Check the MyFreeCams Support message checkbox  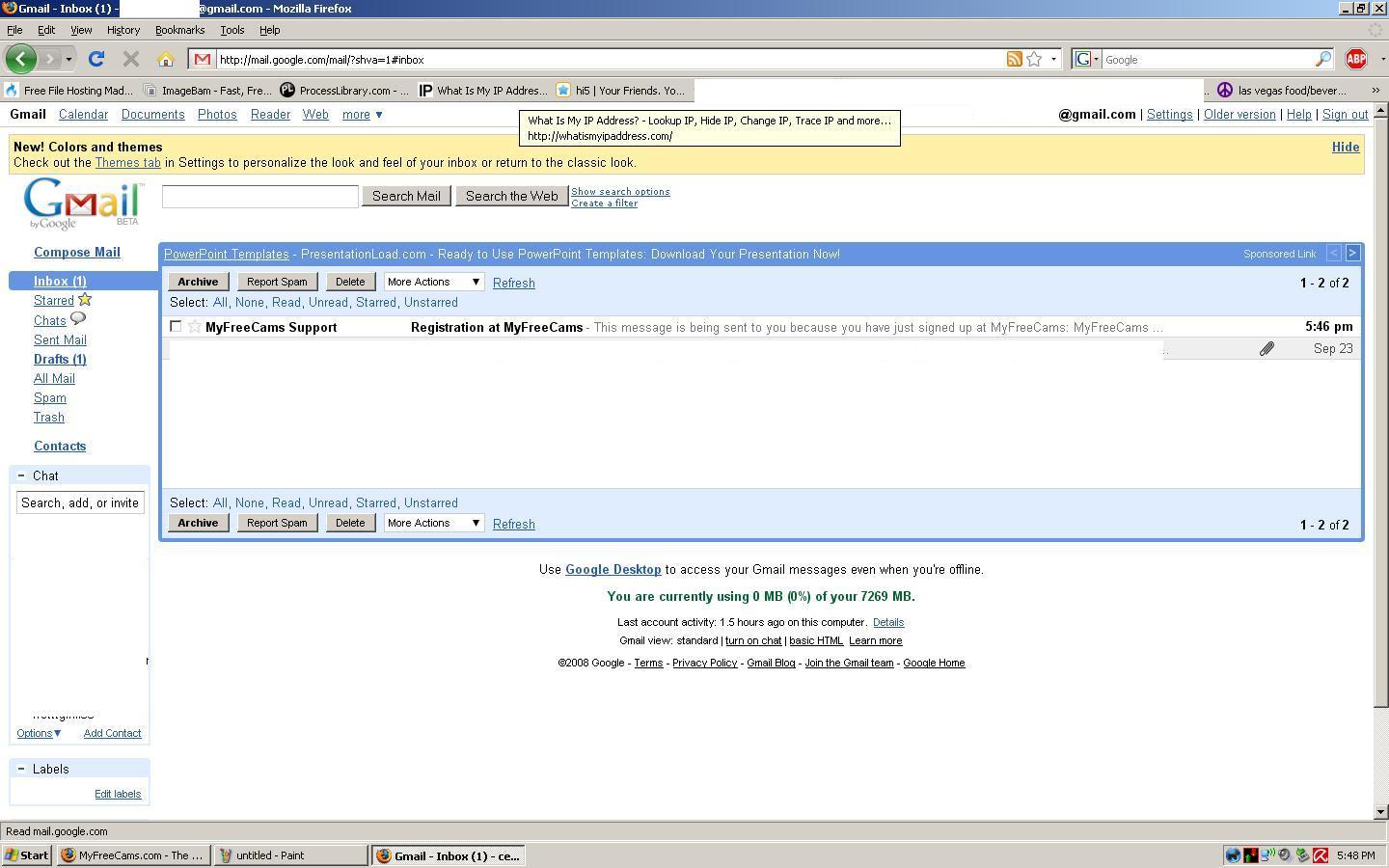[x=176, y=326]
